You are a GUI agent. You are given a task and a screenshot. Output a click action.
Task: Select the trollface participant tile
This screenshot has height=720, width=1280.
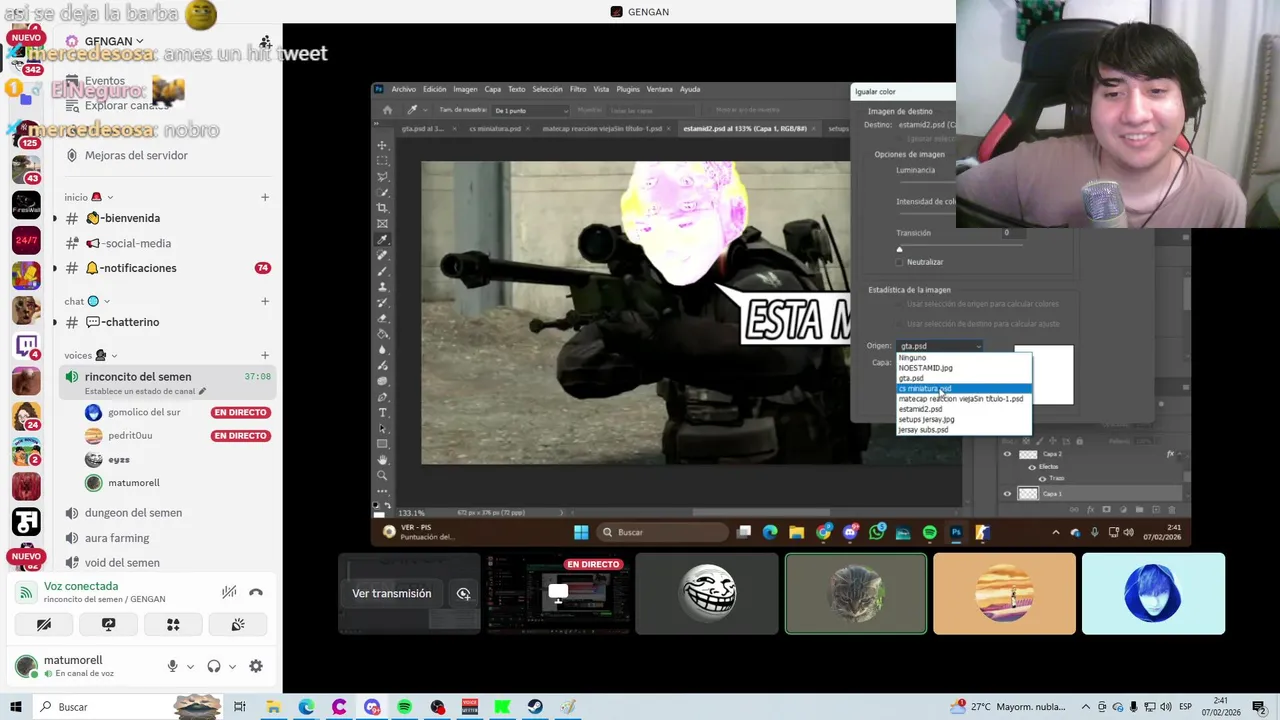707,594
